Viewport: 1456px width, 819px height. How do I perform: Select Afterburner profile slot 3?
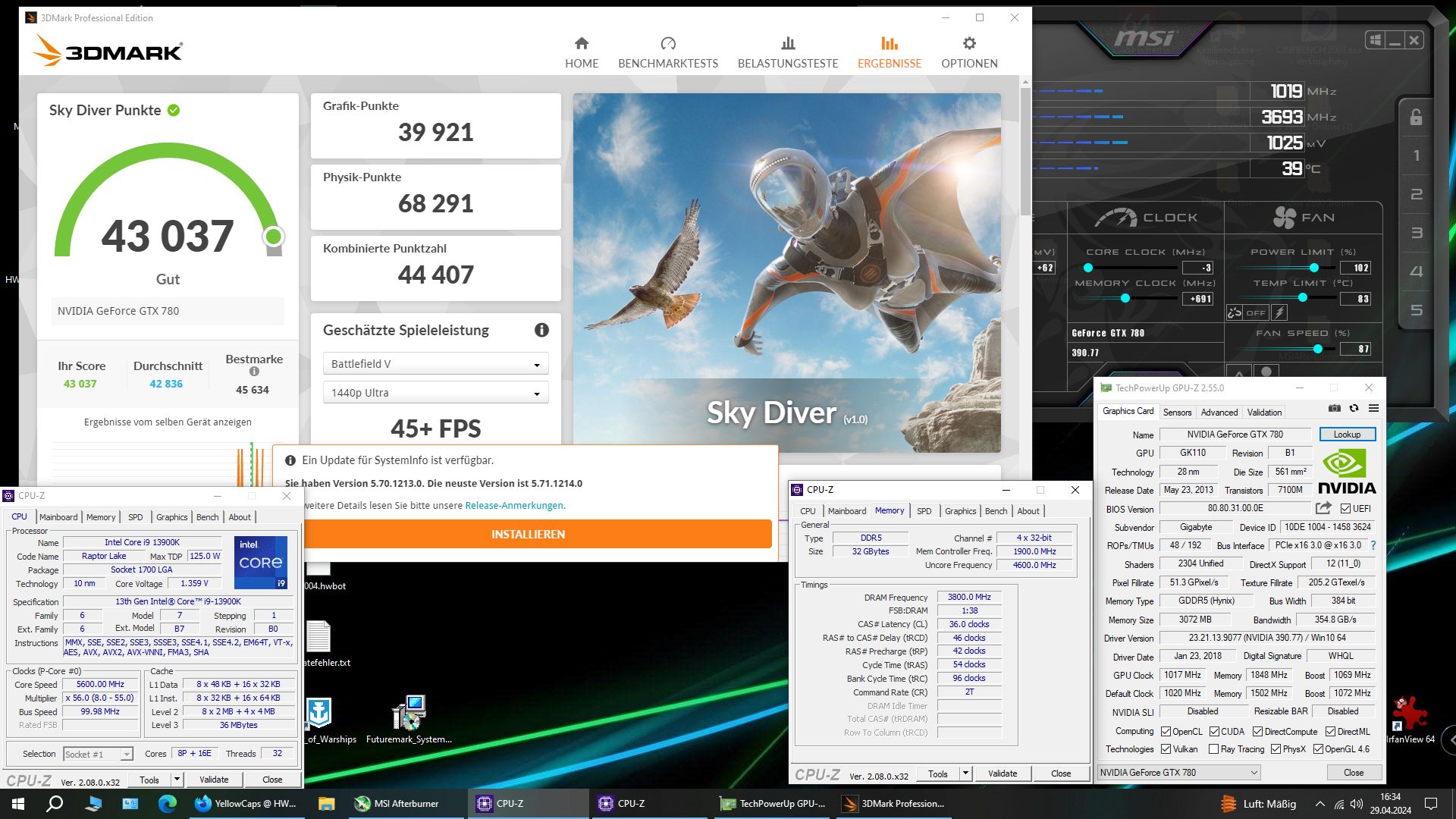[x=1416, y=234]
